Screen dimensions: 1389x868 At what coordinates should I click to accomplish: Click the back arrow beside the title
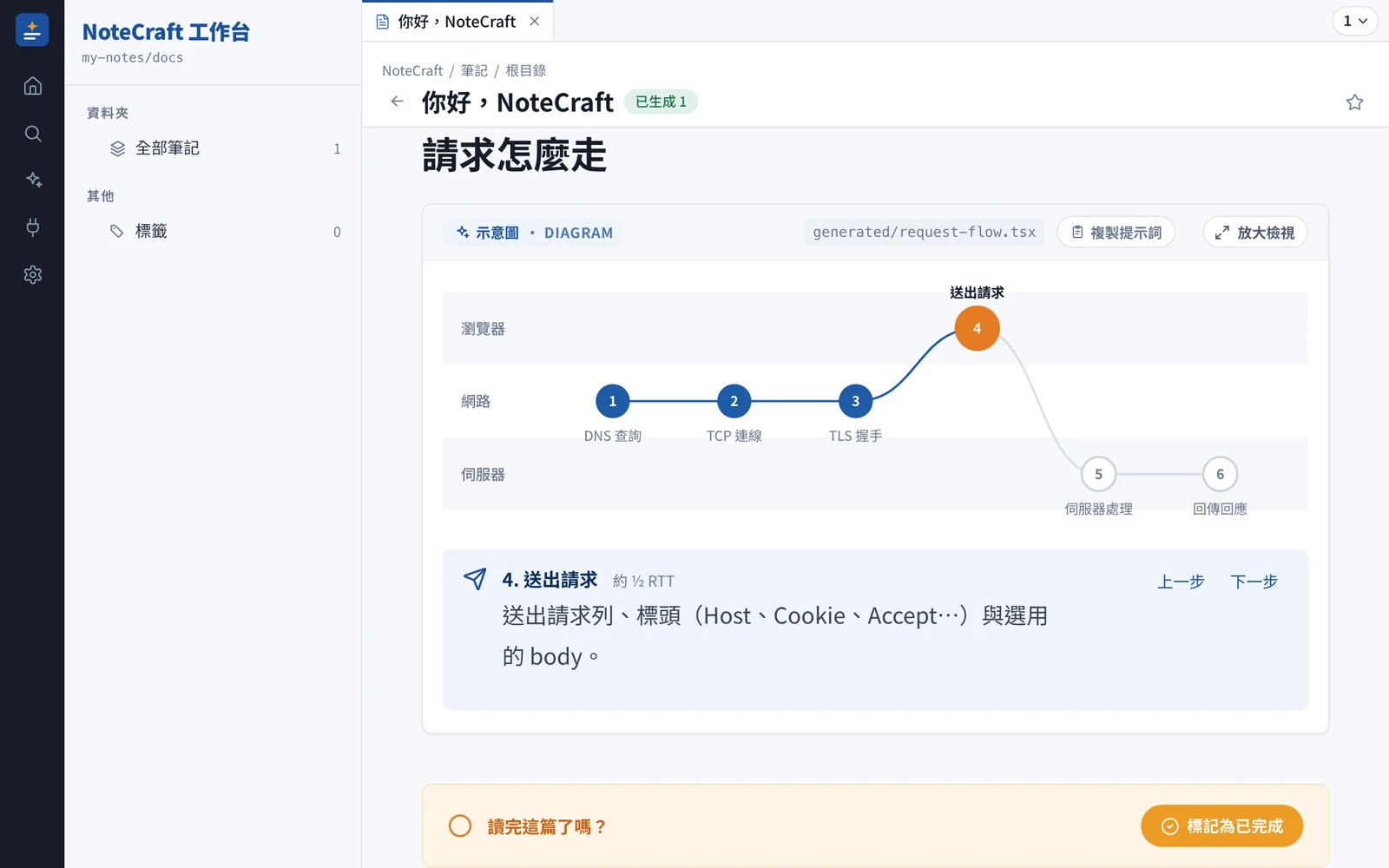point(397,102)
